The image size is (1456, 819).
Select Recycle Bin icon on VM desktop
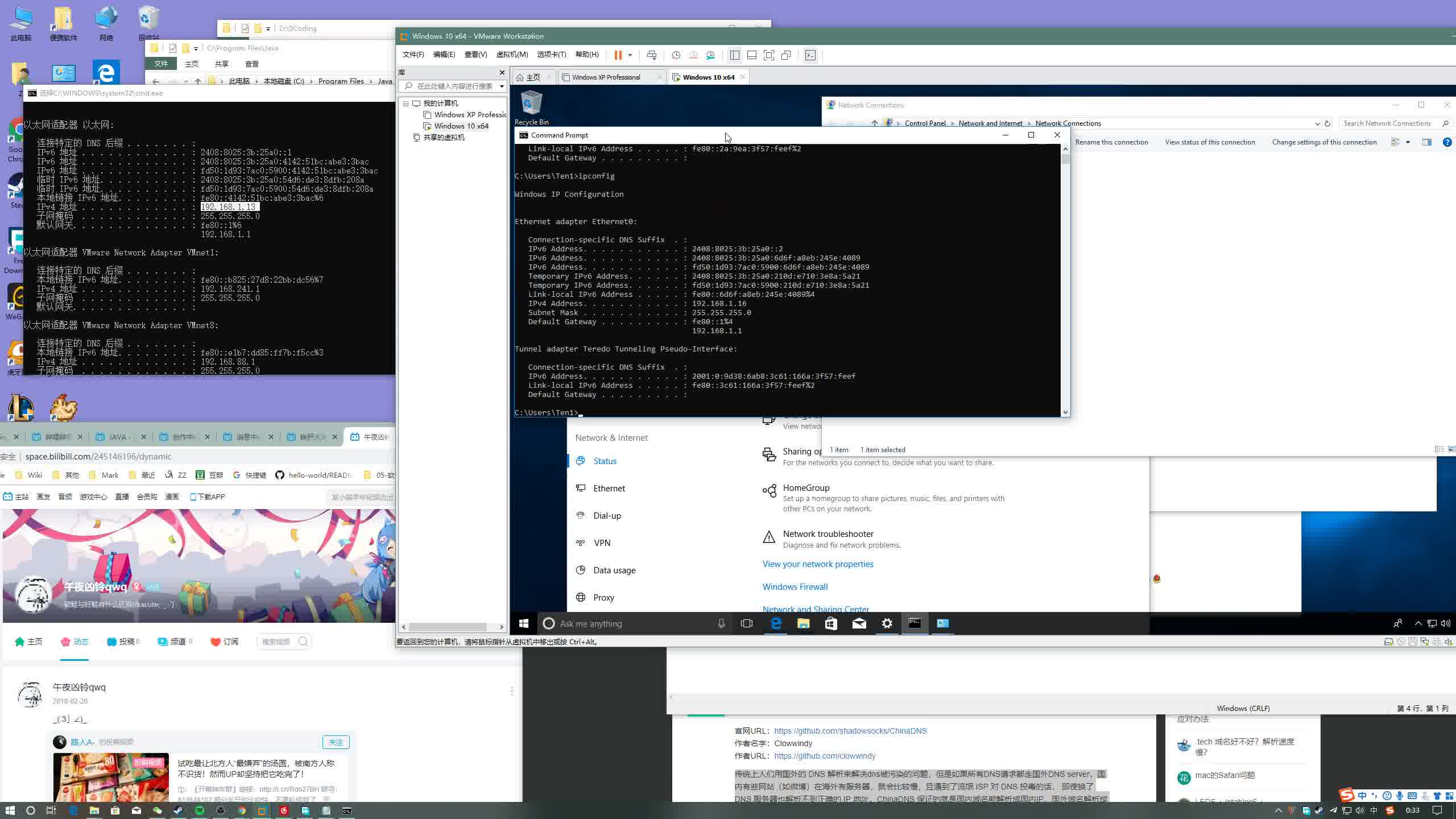pos(532,108)
